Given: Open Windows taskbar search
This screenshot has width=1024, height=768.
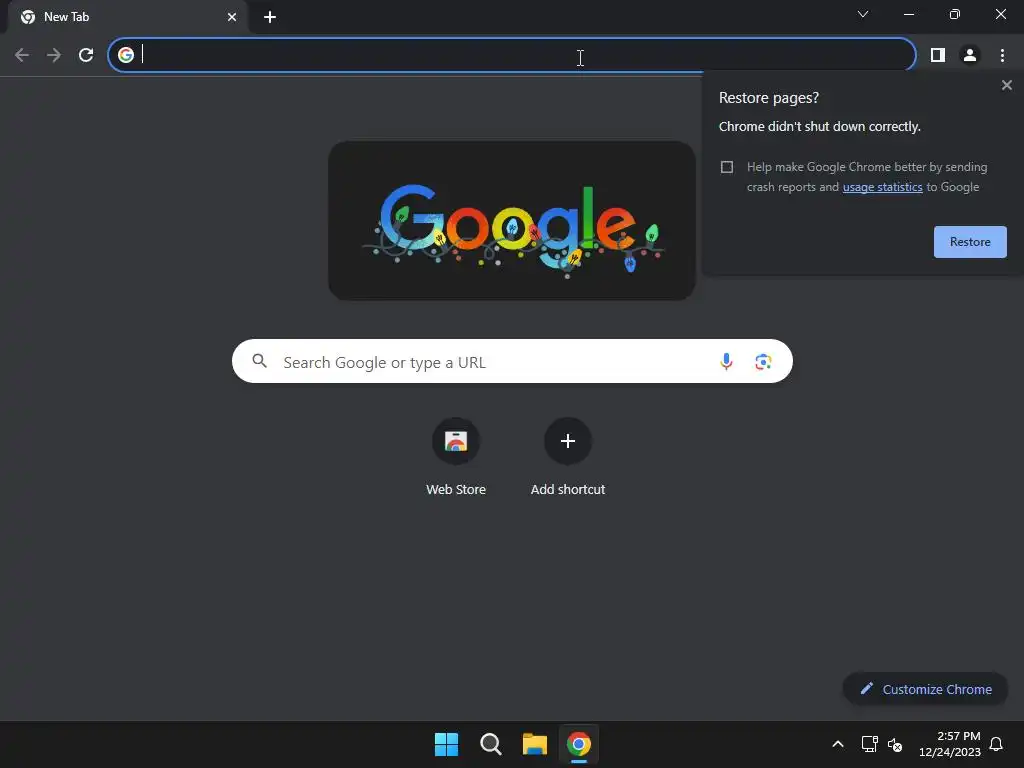Looking at the screenshot, I should [490, 744].
